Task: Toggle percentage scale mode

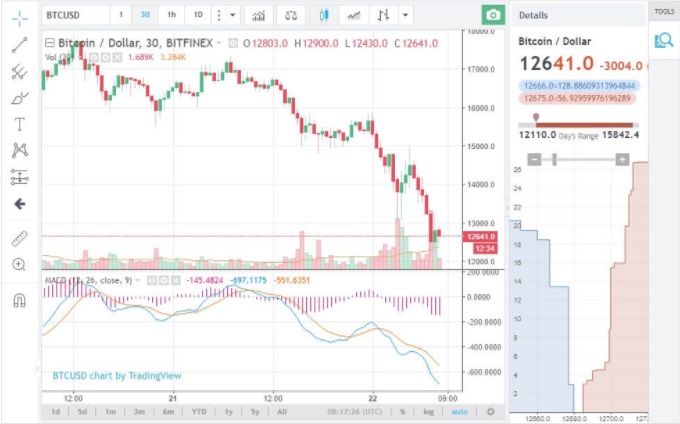Action: [402, 411]
